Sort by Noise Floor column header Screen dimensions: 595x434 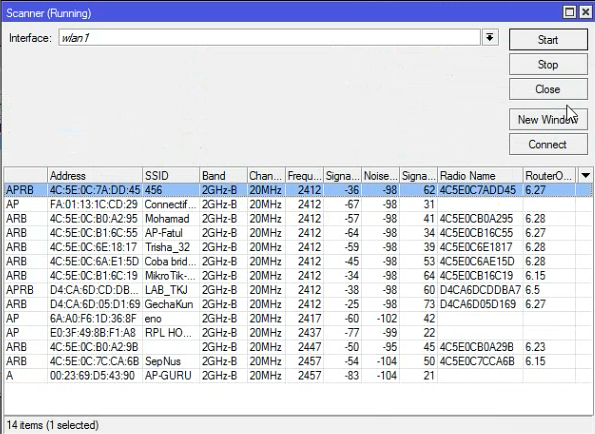click(x=380, y=176)
